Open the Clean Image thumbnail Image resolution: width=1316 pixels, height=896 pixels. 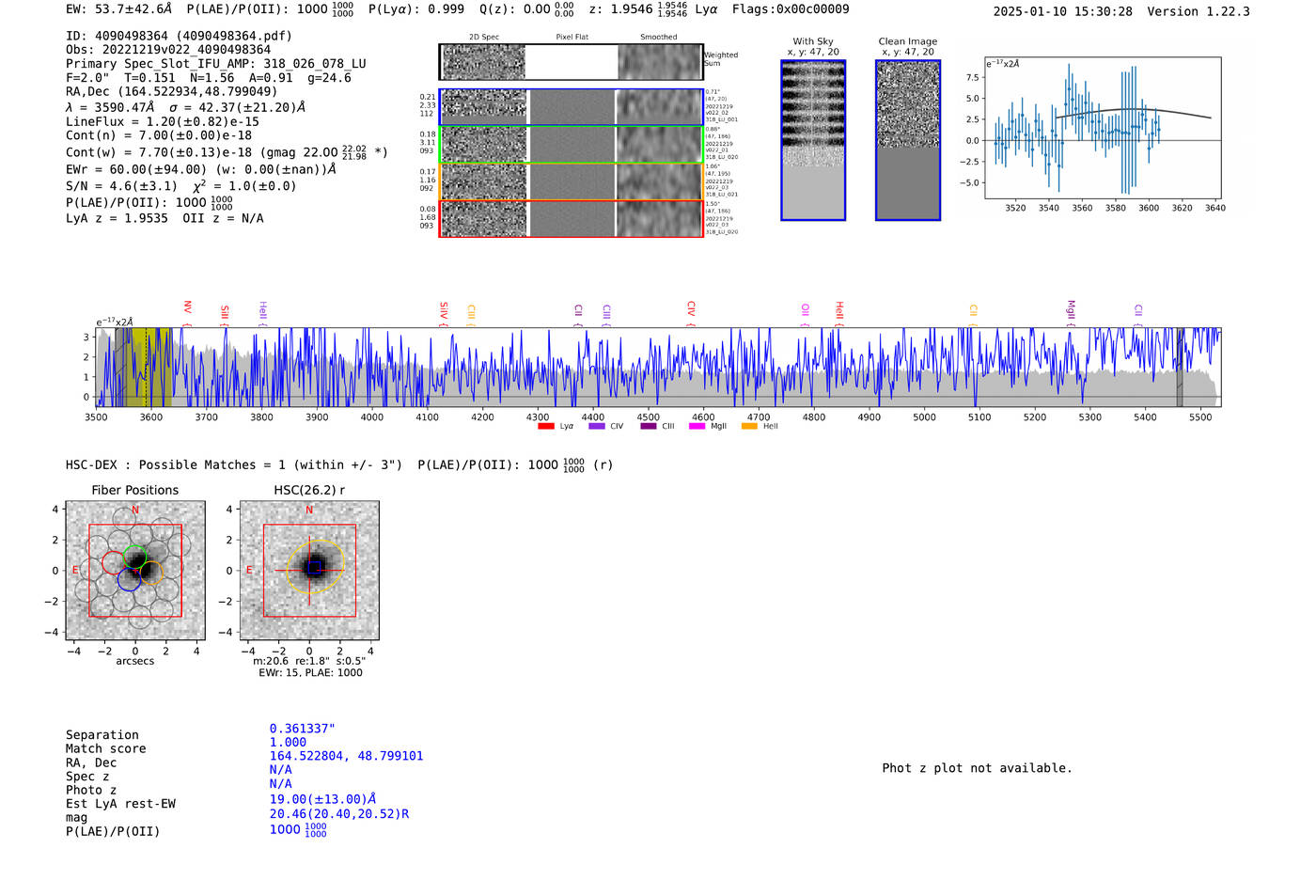click(908, 140)
